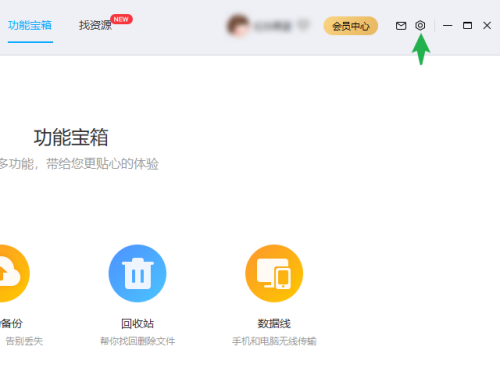
Task: Open the 会员中心 button
Action: 351,26
